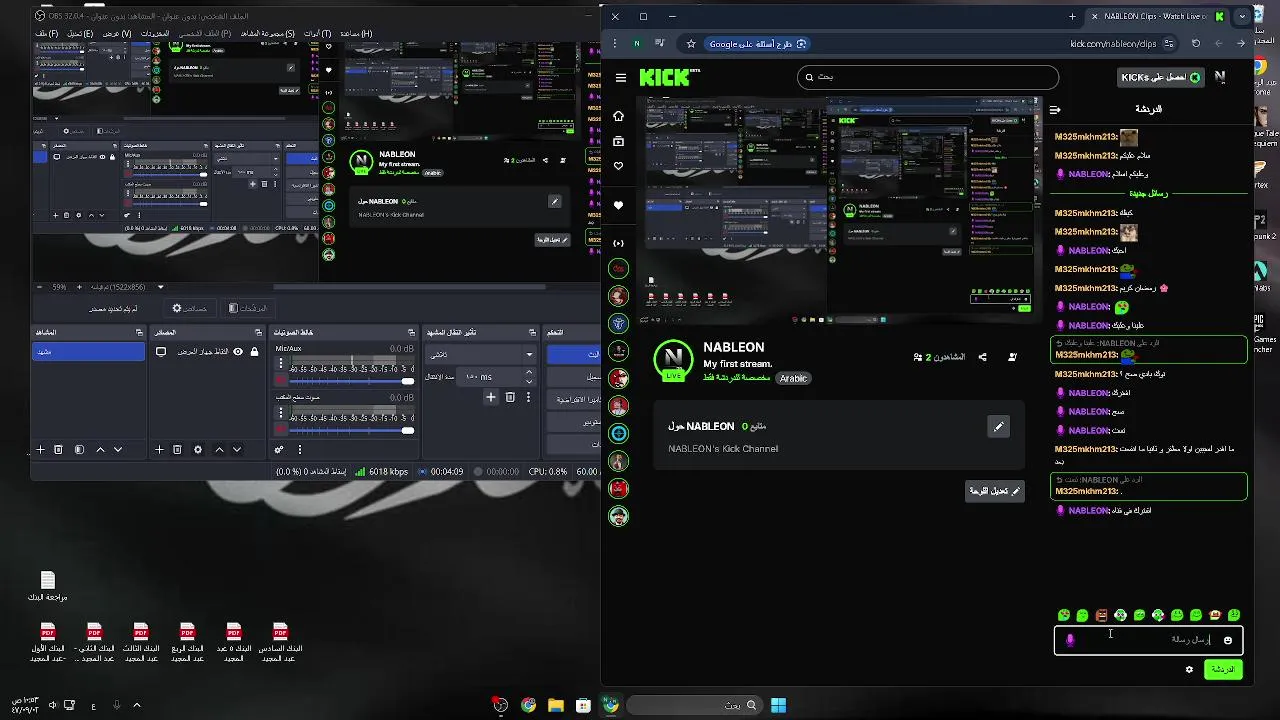The height and width of the screenshot is (720, 1280).
Task: Delete scene transition with trash icon
Action: [x=510, y=397]
